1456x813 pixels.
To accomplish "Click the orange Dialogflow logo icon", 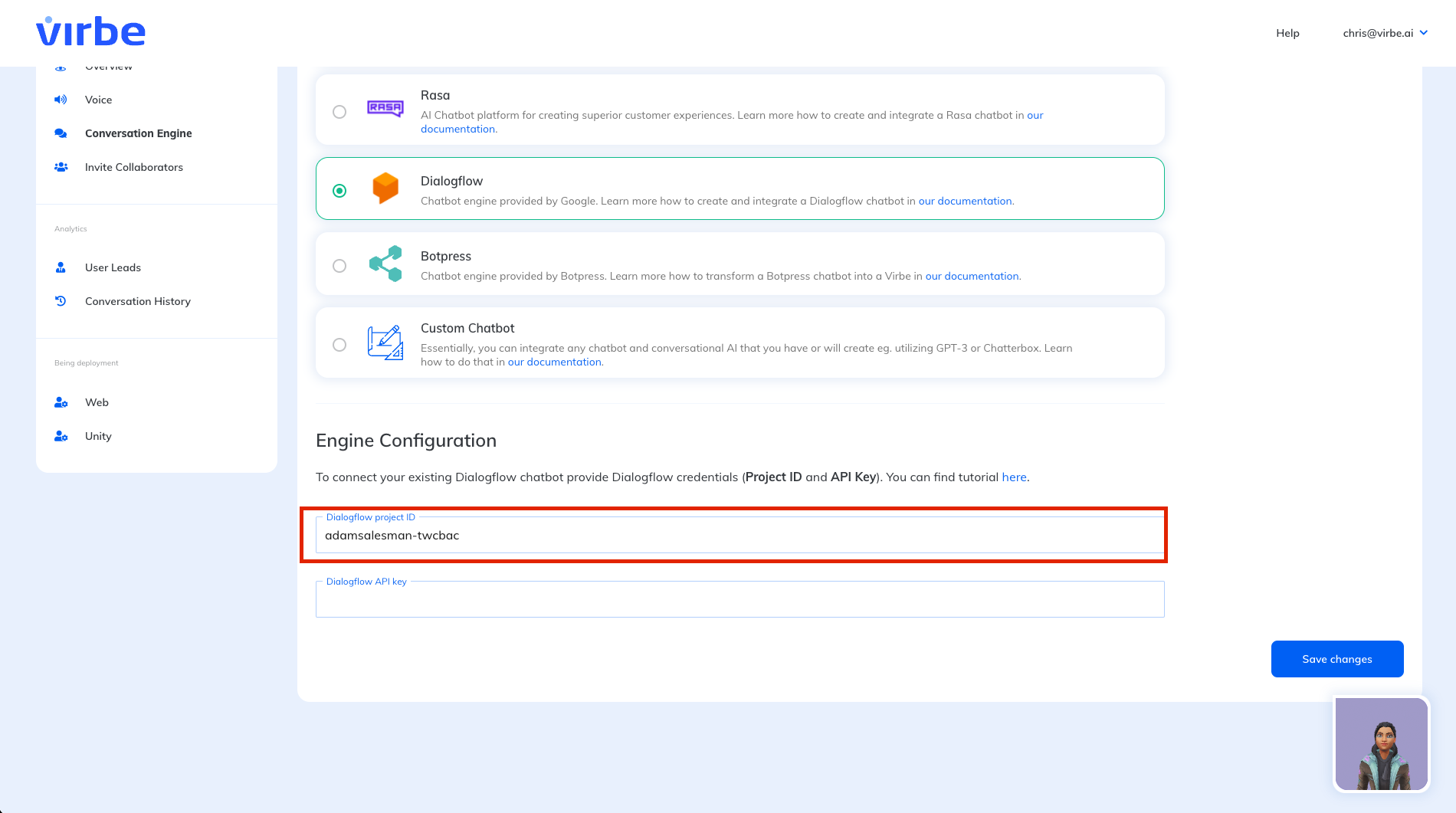I will click(x=385, y=188).
